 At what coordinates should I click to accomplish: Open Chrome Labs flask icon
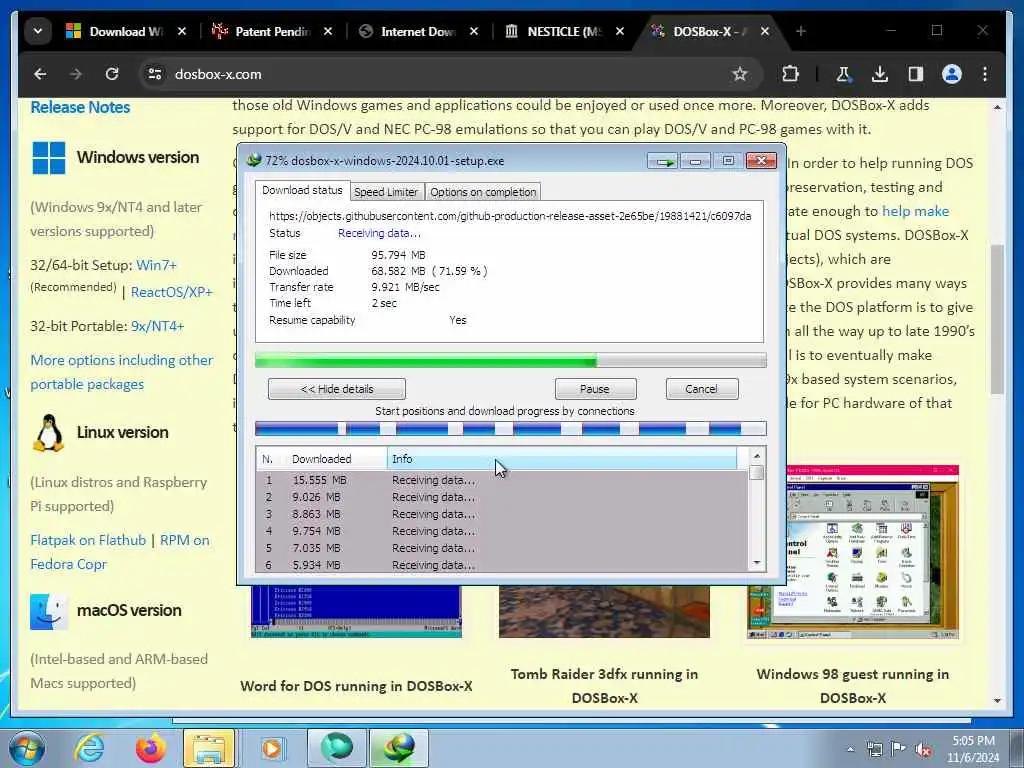point(843,74)
